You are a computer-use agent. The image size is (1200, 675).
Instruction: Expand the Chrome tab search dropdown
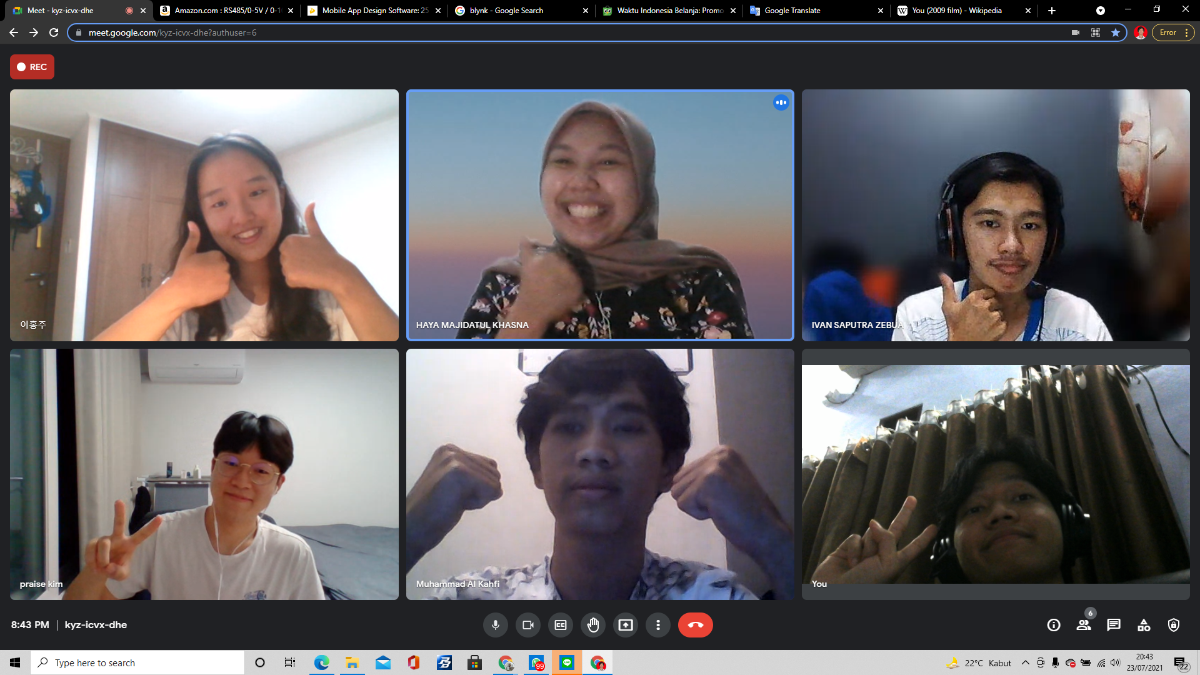tap(1100, 10)
